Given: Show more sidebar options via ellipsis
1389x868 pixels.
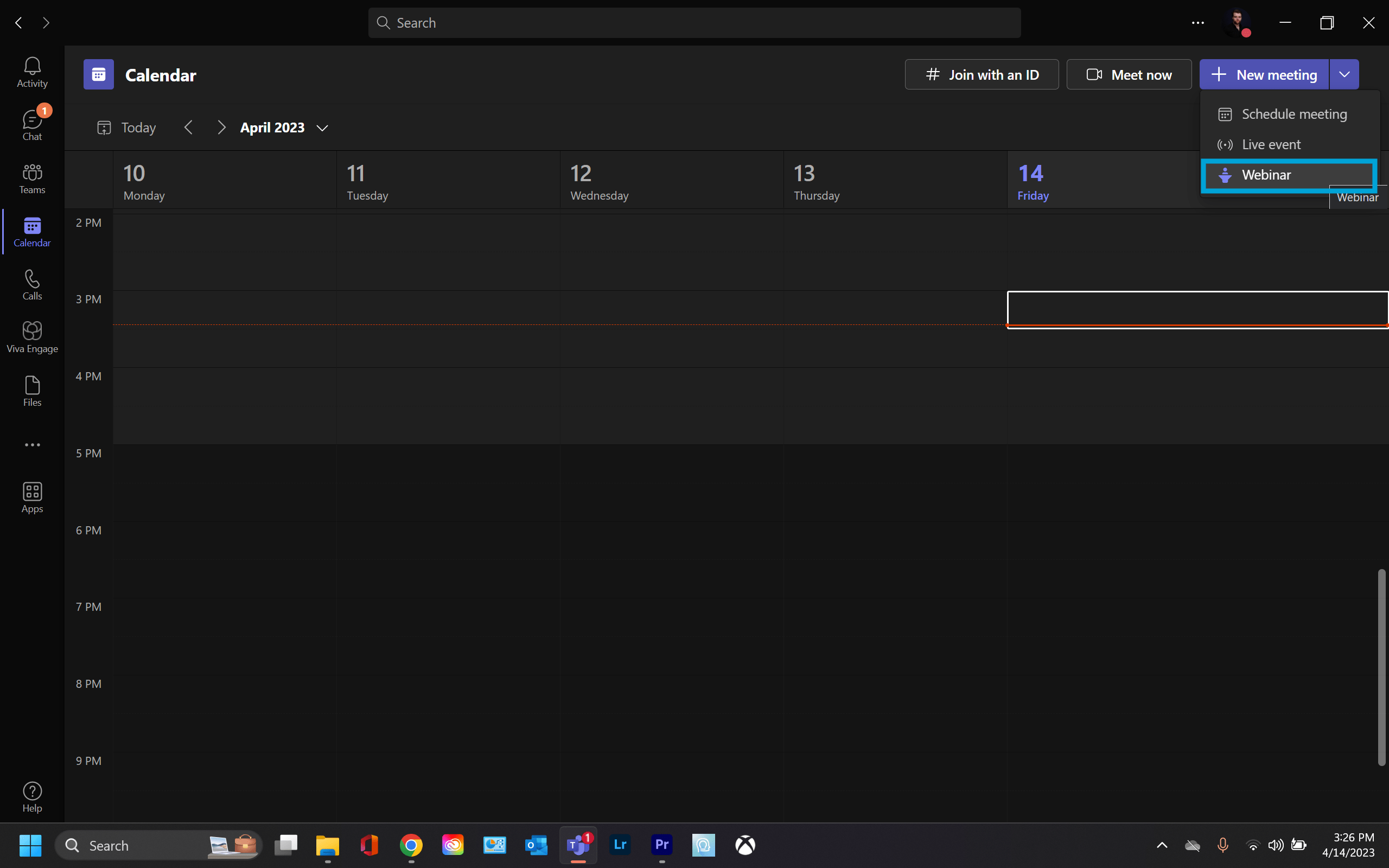Looking at the screenshot, I should (31, 444).
